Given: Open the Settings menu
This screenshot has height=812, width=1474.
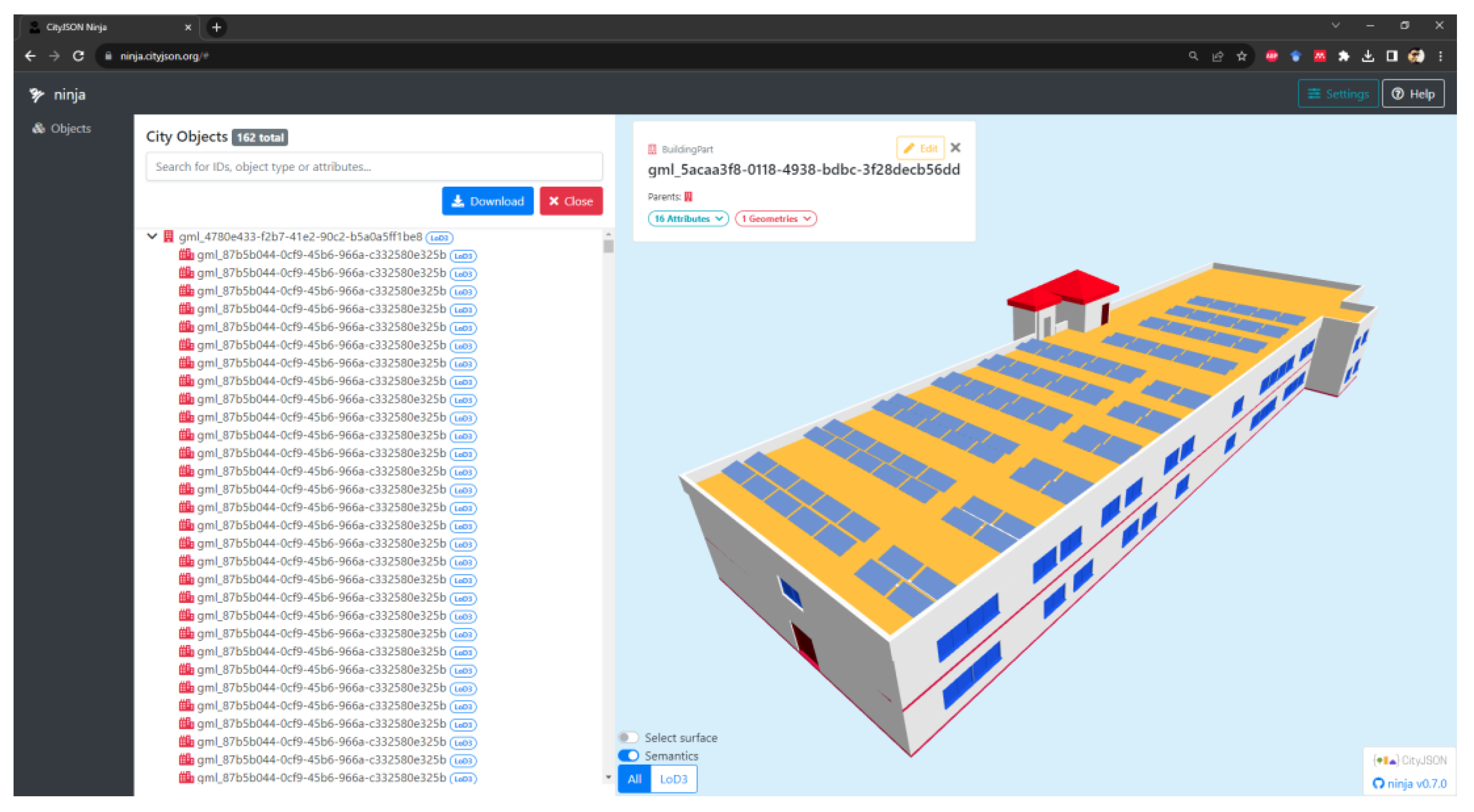Looking at the screenshot, I should 1338,94.
